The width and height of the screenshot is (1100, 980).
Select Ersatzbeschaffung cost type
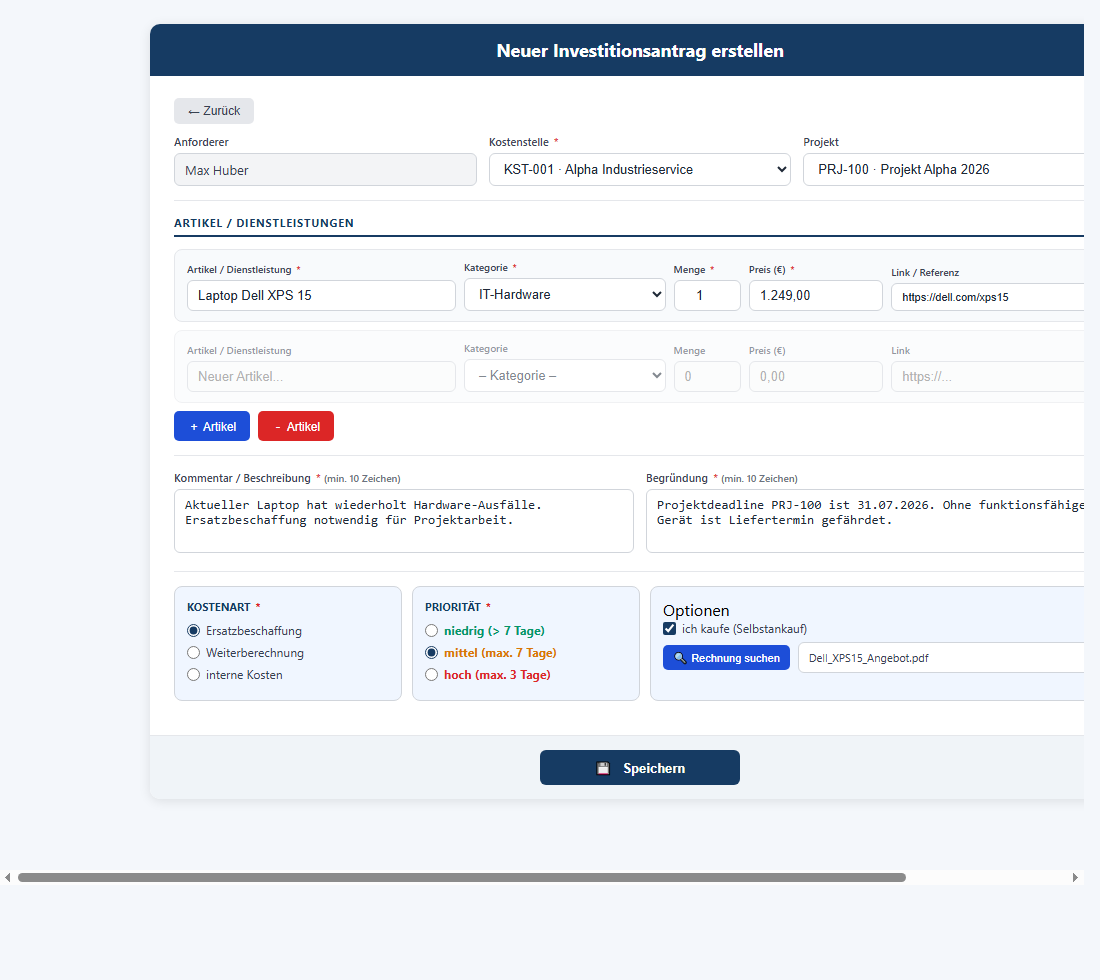click(x=194, y=631)
